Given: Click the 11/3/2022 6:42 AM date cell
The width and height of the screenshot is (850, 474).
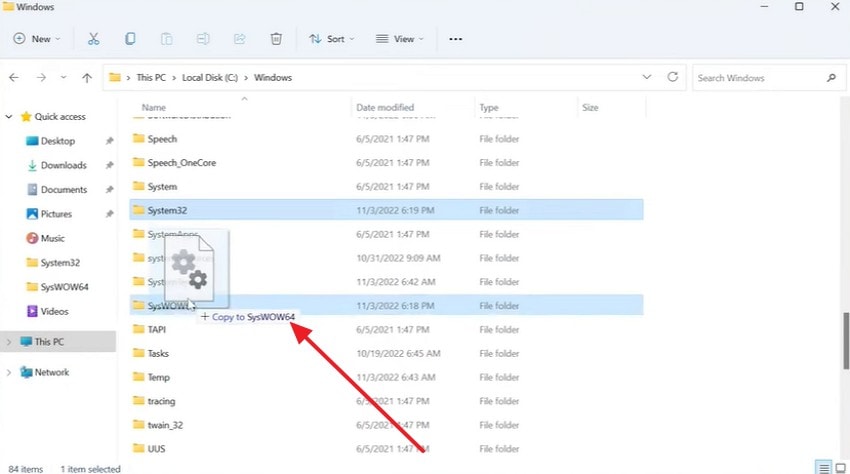Looking at the screenshot, I should tap(396, 282).
